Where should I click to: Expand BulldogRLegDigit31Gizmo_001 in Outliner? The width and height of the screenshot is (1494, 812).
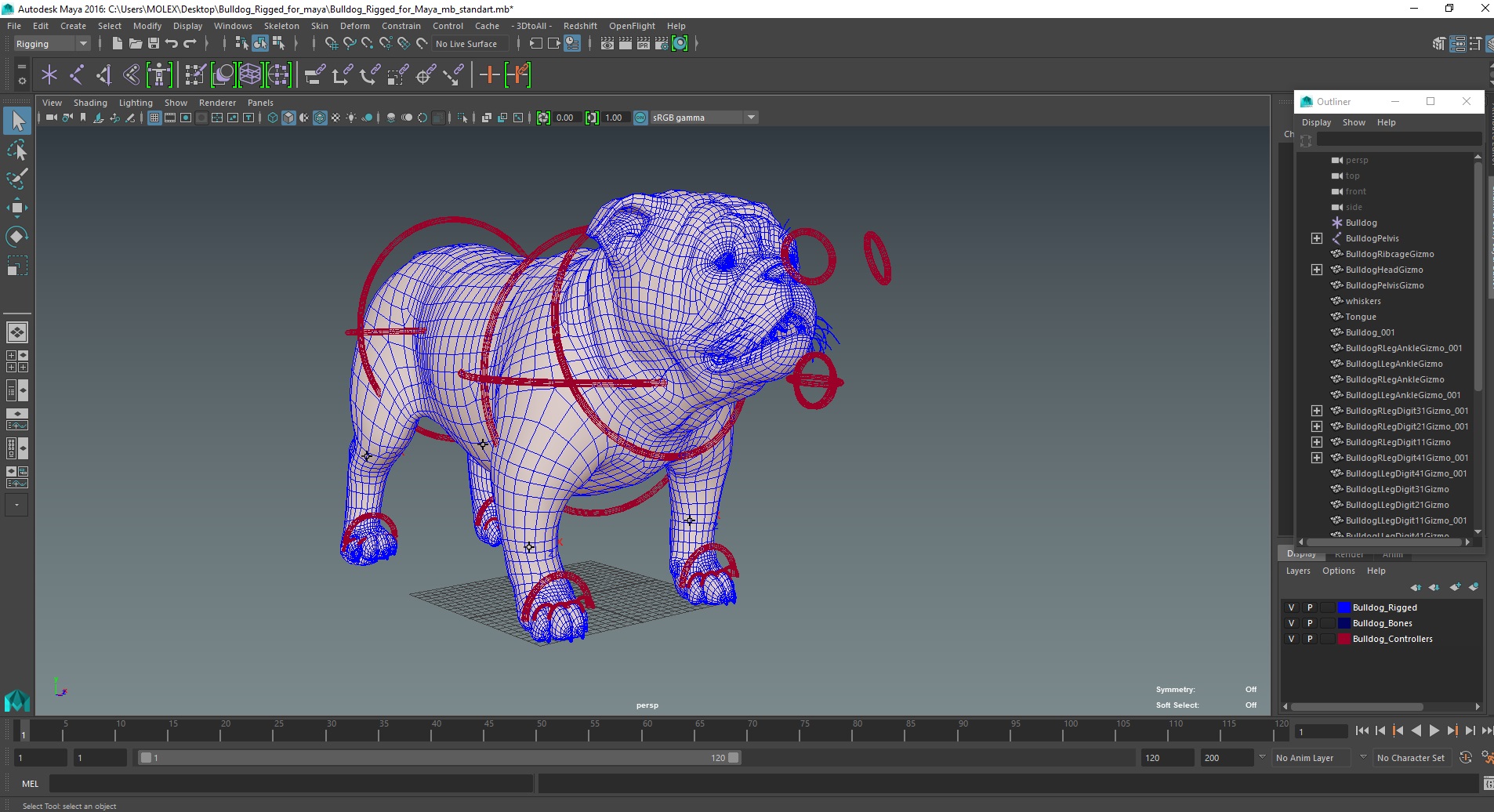coord(1317,411)
